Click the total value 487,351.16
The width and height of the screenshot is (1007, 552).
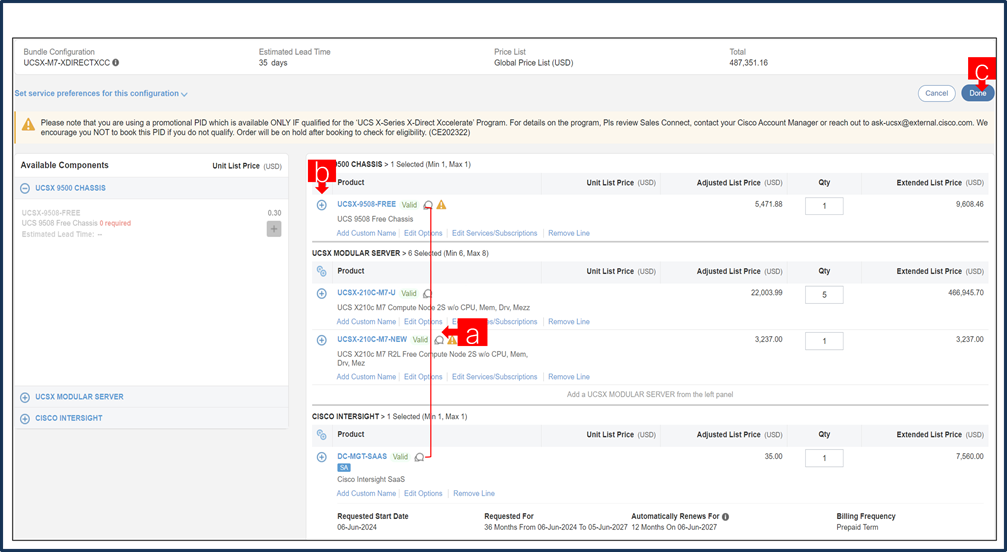pyautogui.click(x=749, y=63)
